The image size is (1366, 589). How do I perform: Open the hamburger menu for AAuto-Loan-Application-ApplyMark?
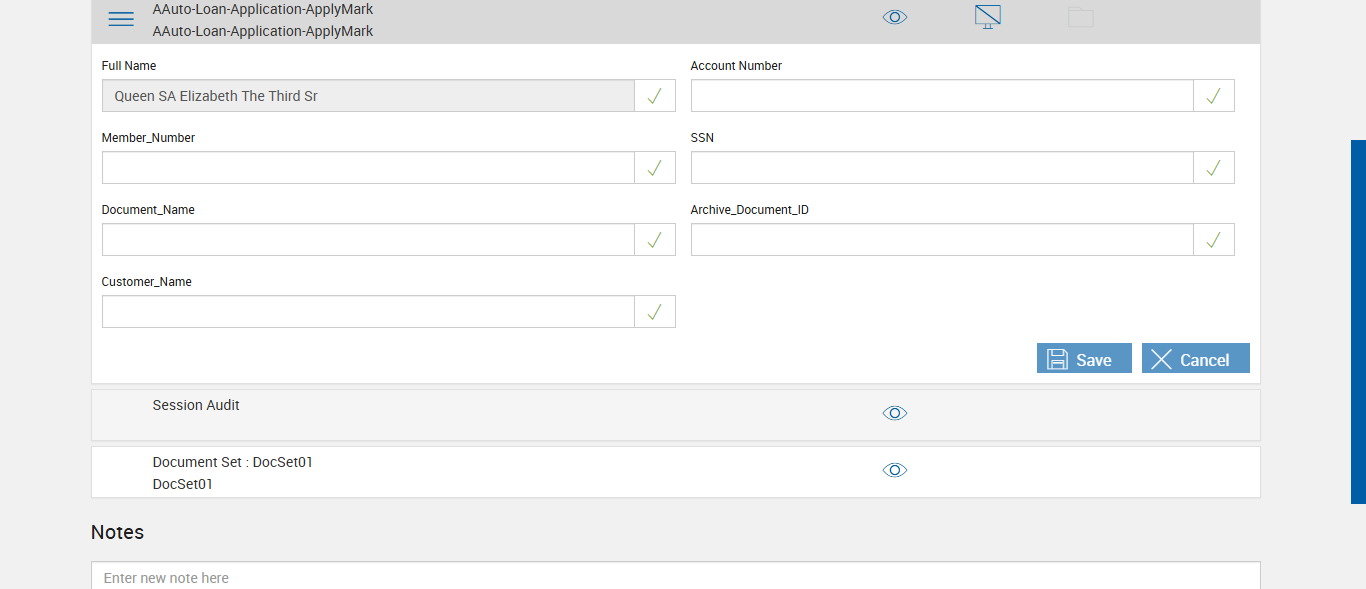[x=121, y=19]
